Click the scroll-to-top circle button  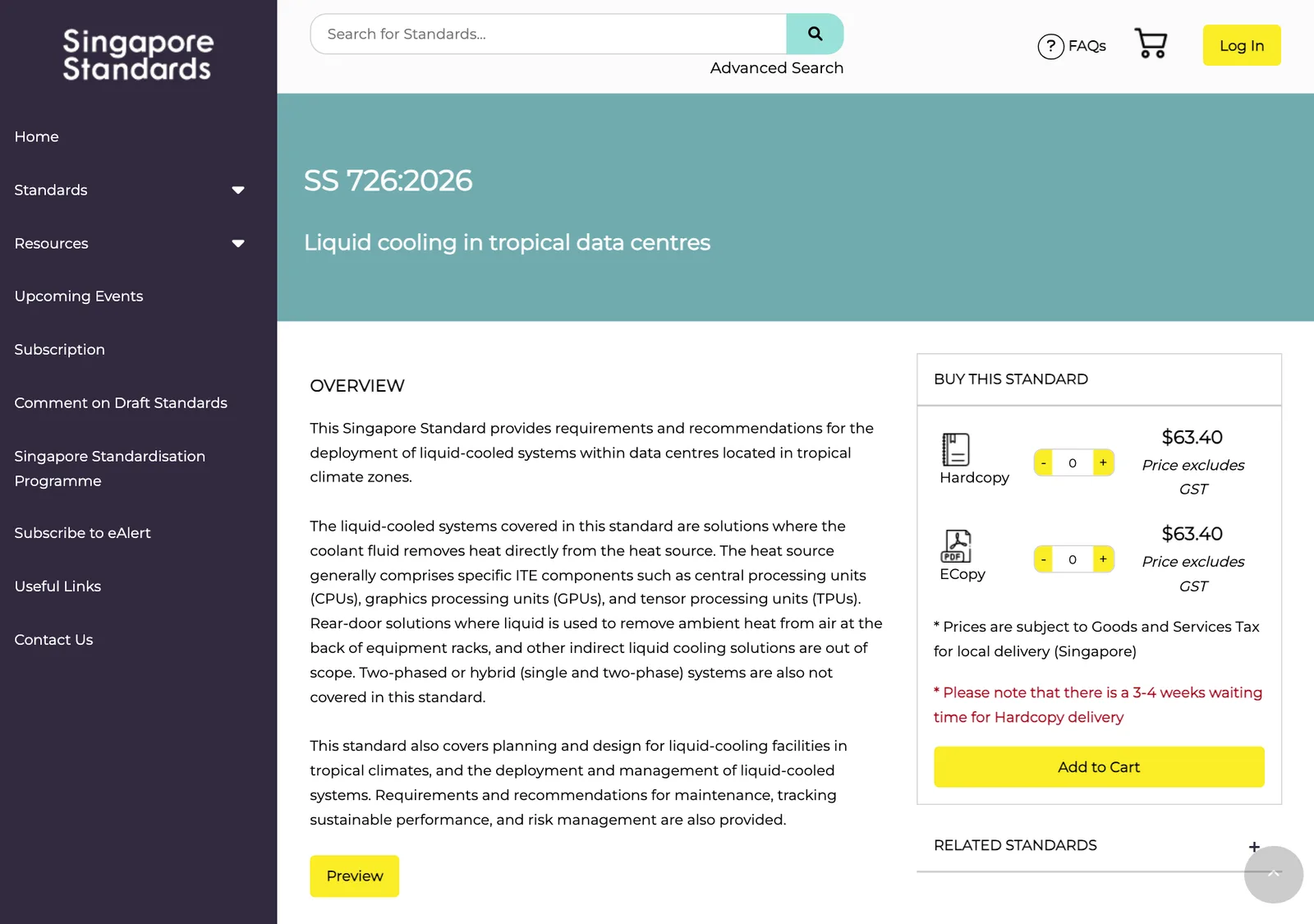tap(1273, 875)
